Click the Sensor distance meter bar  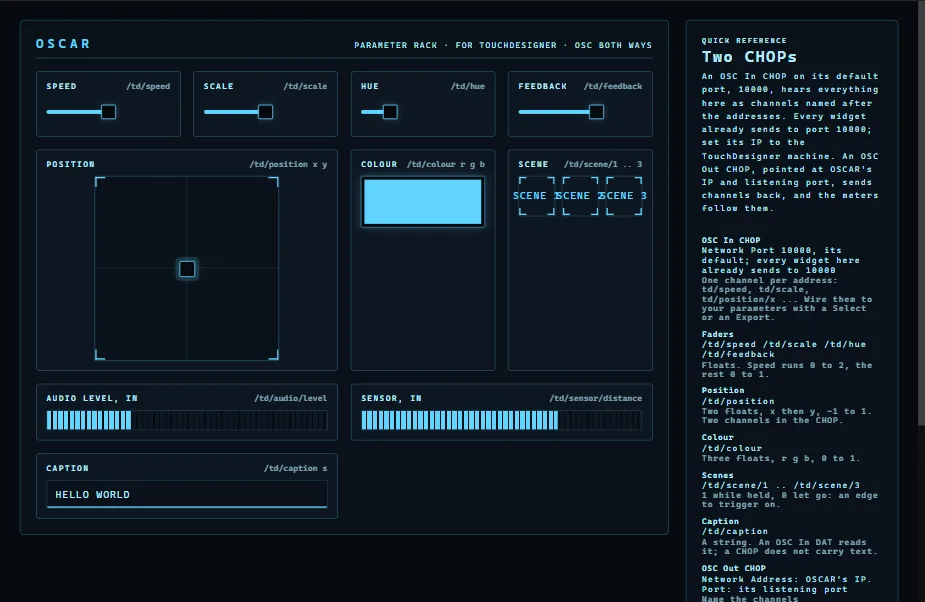coord(501,420)
